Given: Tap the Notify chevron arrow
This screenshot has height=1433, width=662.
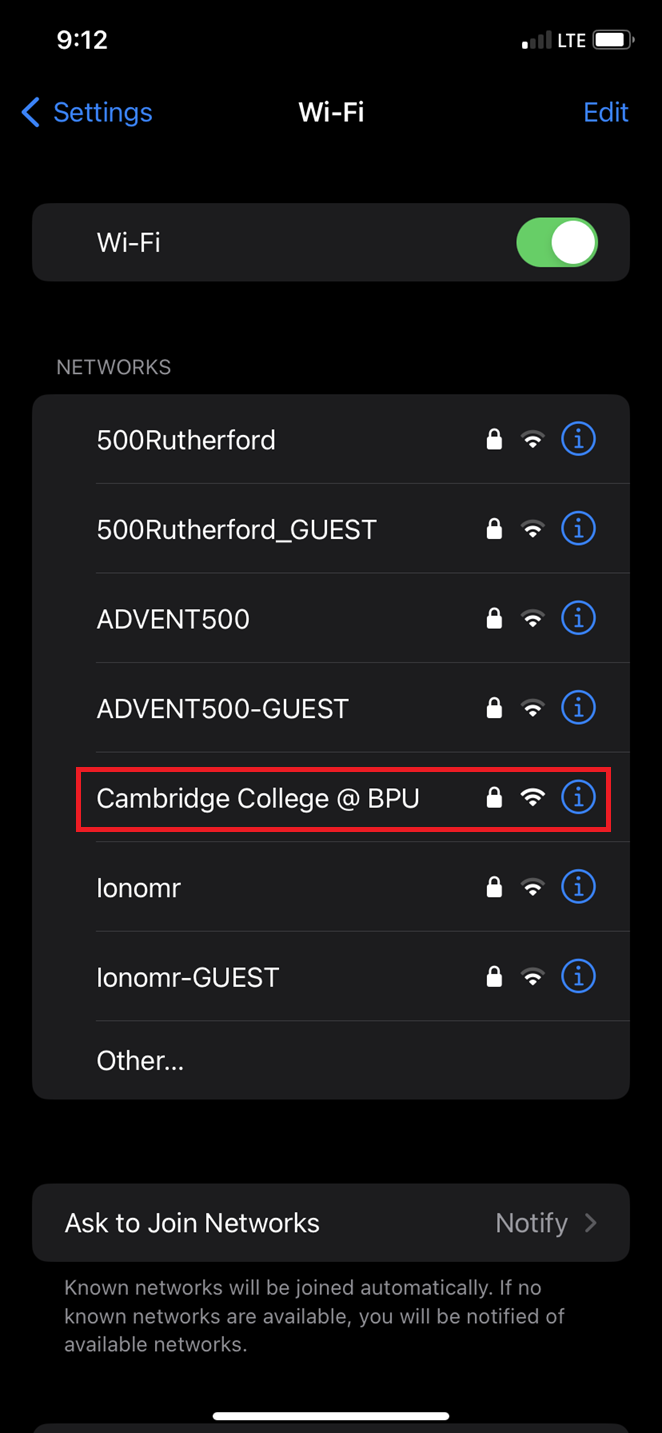Looking at the screenshot, I should 591,1223.
